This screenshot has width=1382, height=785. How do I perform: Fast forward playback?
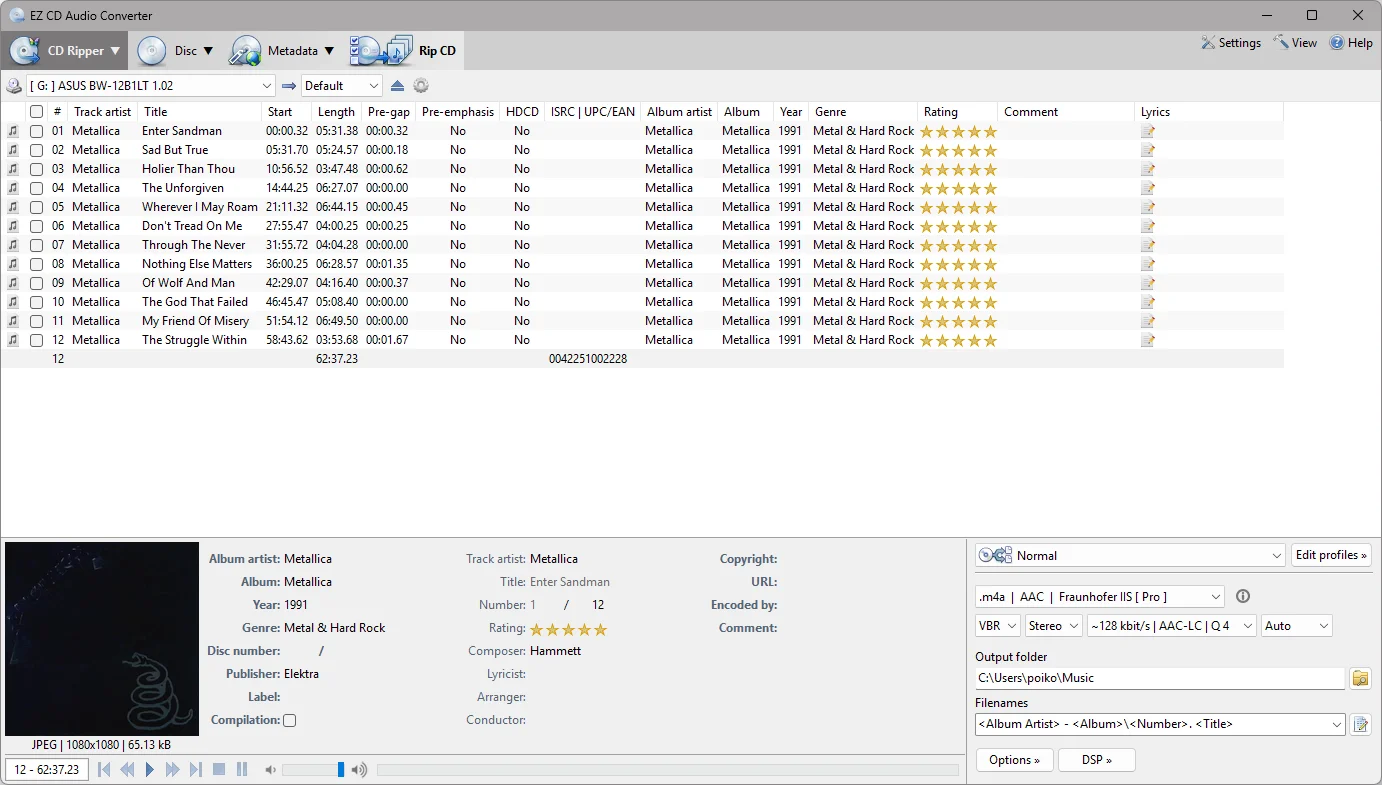point(173,769)
